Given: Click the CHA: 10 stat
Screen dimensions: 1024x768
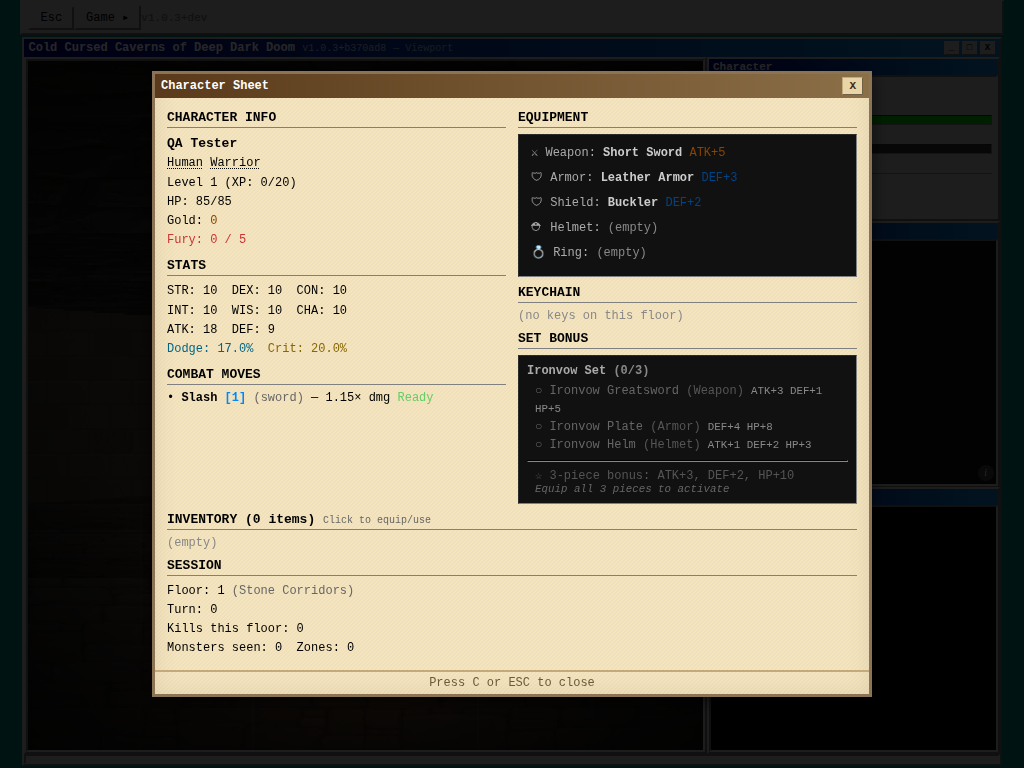Looking at the screenshot, I should [321, 310].
